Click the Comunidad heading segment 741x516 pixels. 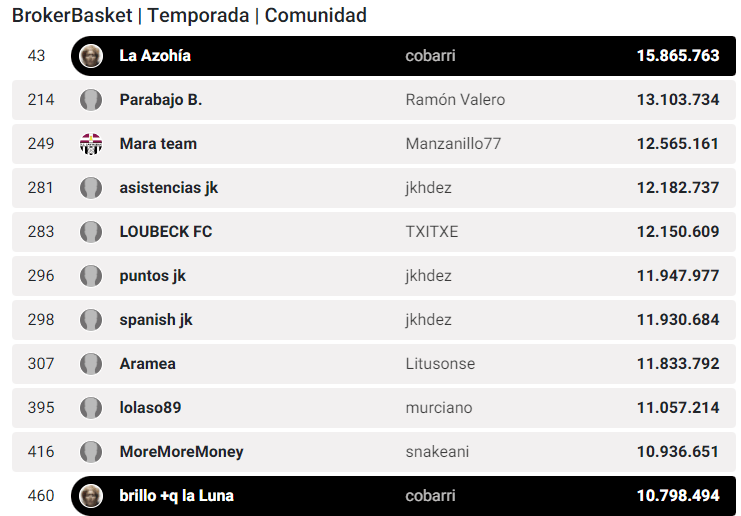tap(315, 16)
